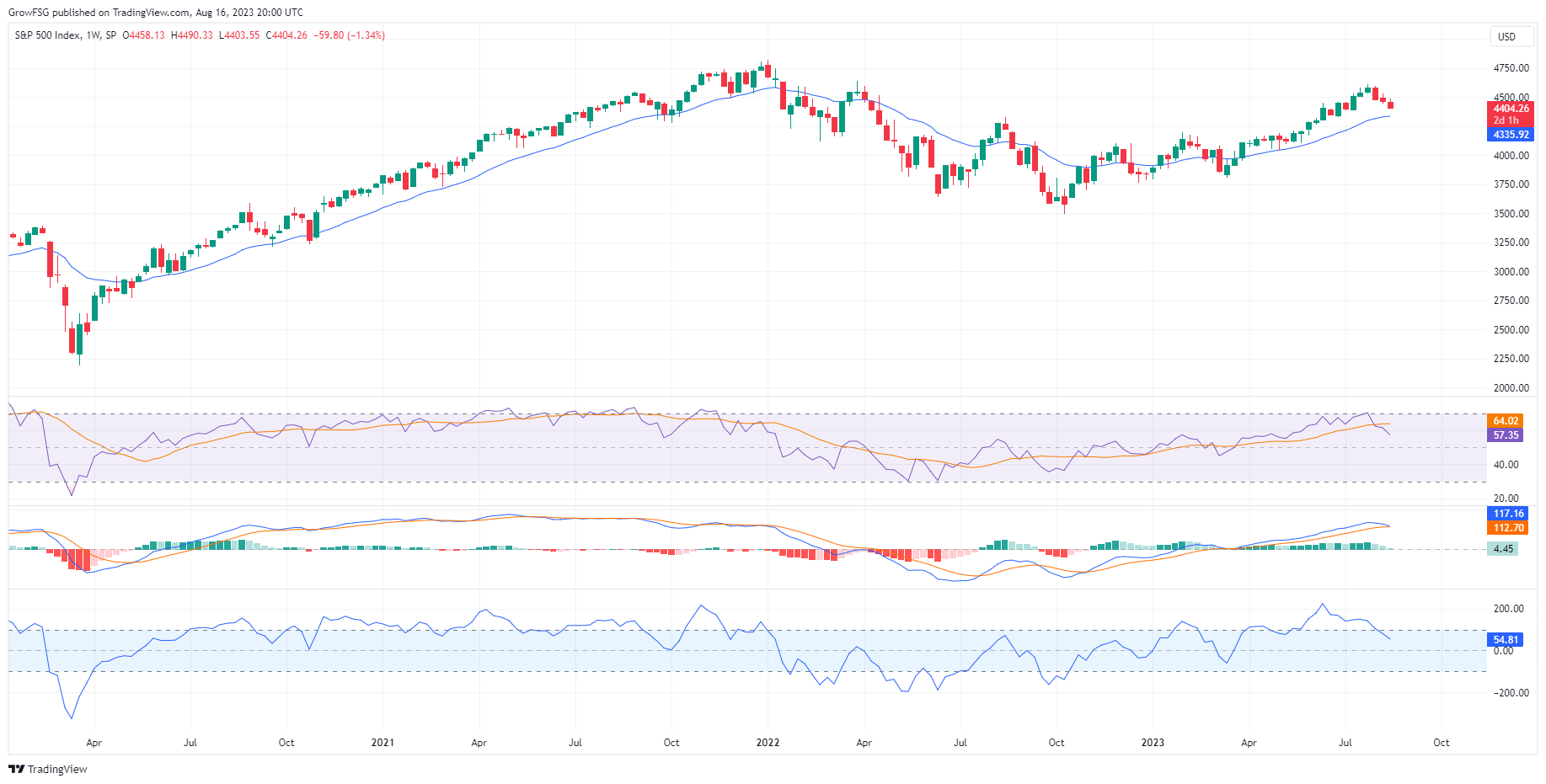Select the blue 4335.92 moving average label
Screen dimensions: 1546x784
coord(1511,135)
